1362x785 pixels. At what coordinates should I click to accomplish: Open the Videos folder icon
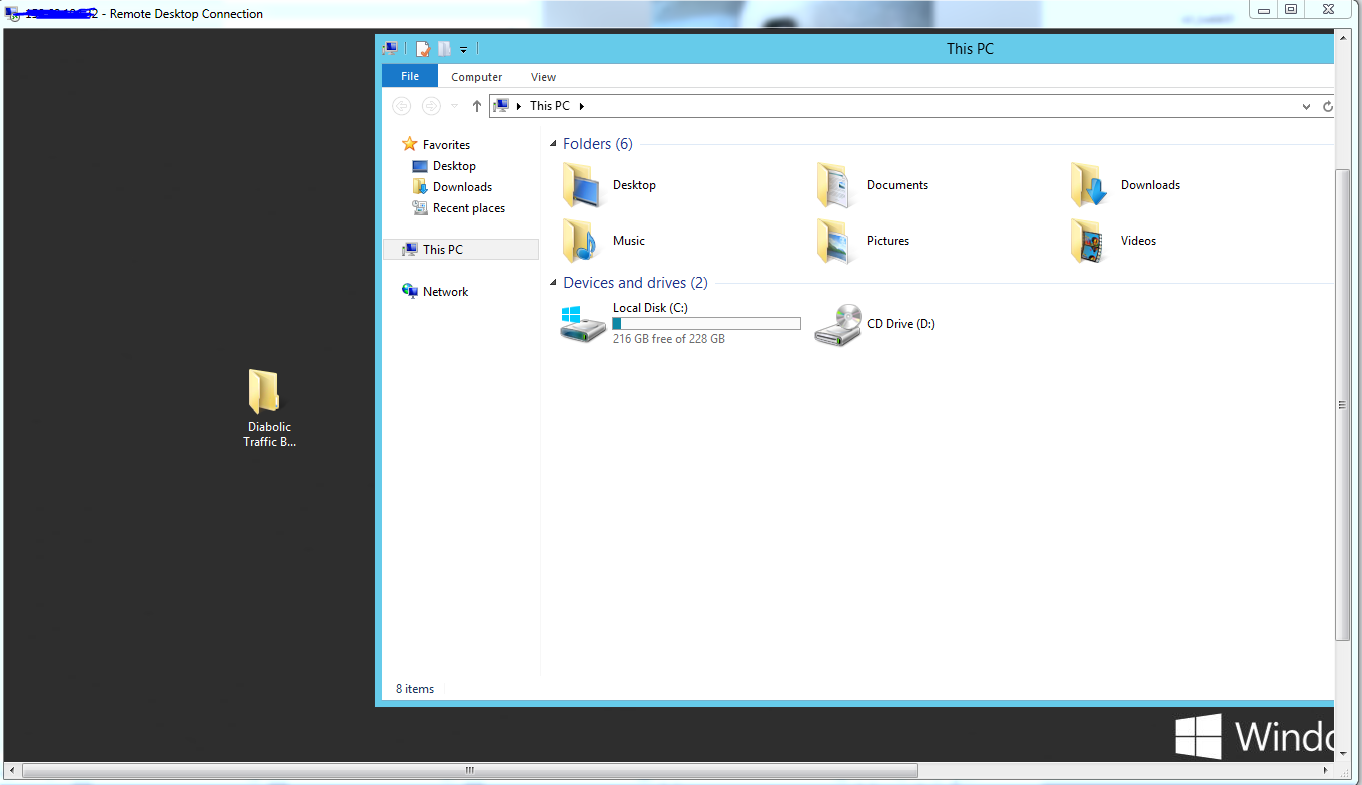point(1089,241)
